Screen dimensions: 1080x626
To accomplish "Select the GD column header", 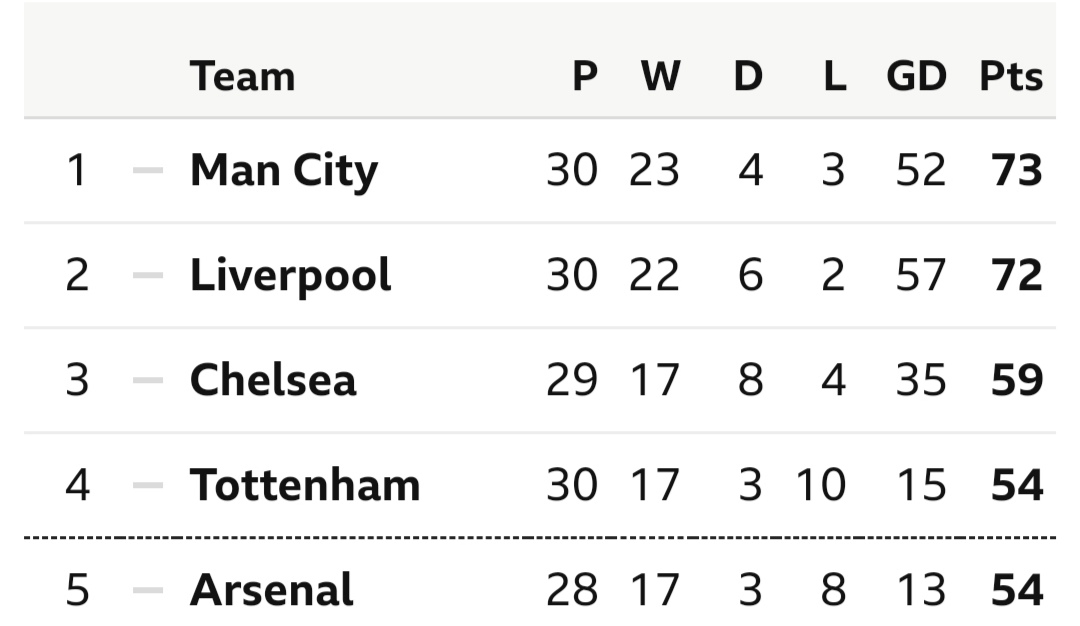I will [x=916, y=76].
